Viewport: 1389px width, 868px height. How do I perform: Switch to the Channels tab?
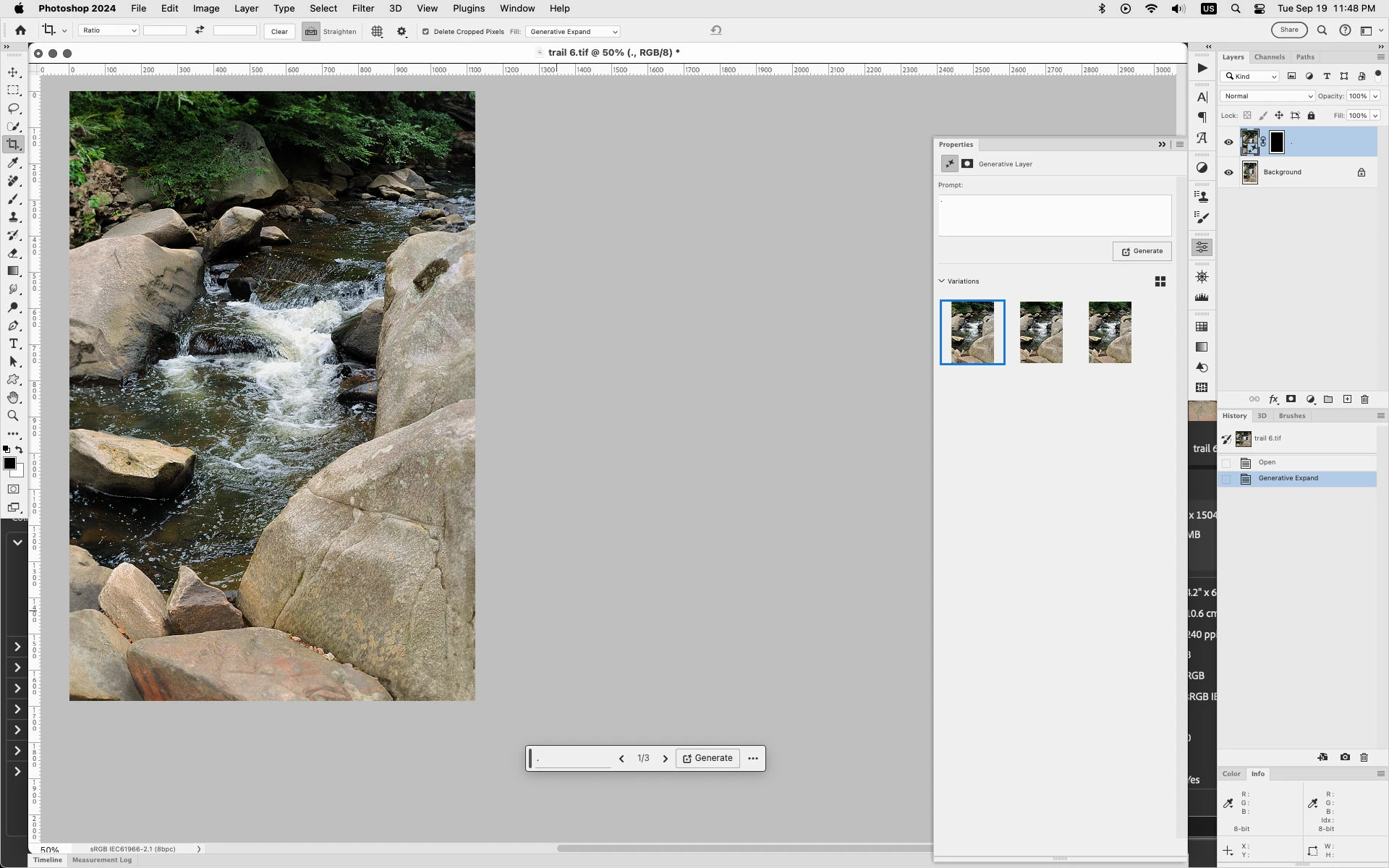pyautogui.click(x=1269, y=57)
